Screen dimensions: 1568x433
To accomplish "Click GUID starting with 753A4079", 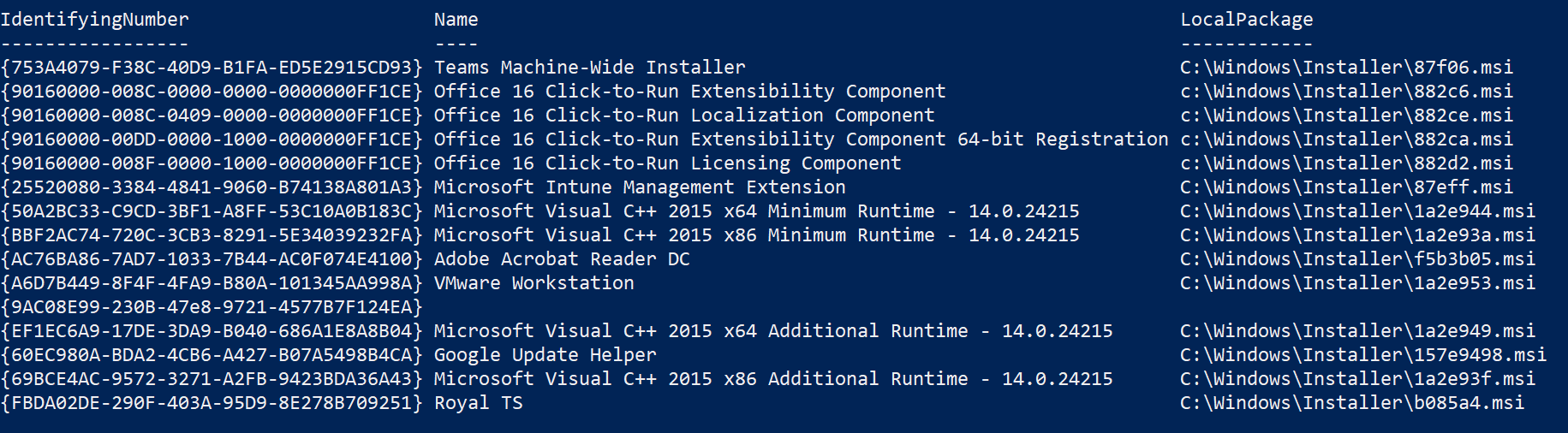I will click(x=212, y=68).
